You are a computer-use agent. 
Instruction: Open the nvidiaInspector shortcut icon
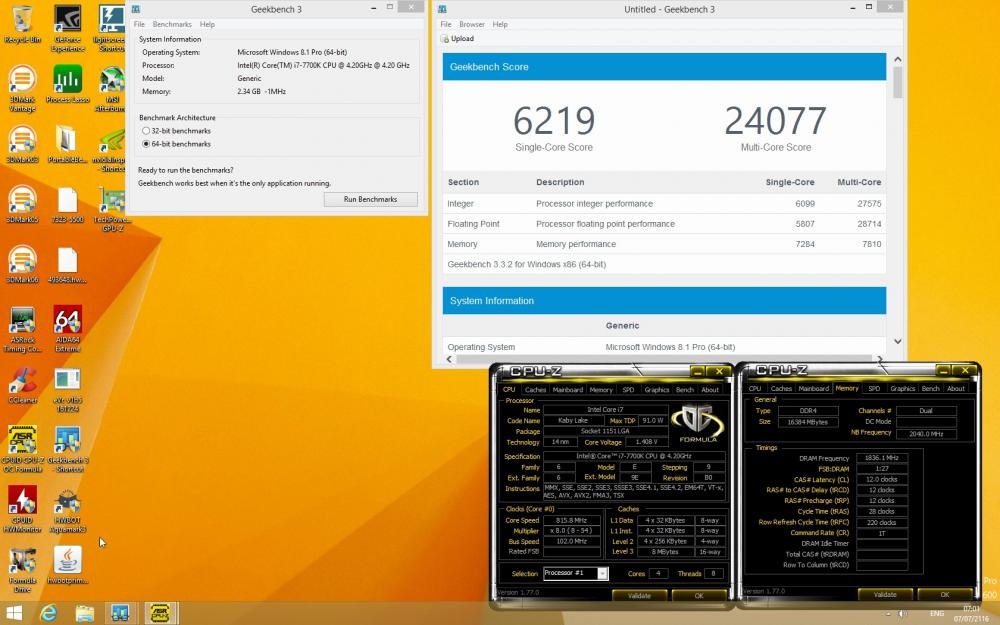(x=112, y=148)
